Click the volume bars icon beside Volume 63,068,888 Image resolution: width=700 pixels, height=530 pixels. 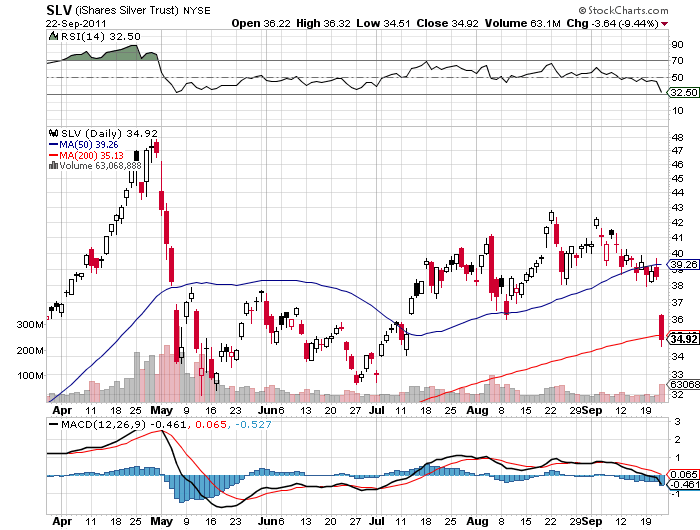click(53, 165)
